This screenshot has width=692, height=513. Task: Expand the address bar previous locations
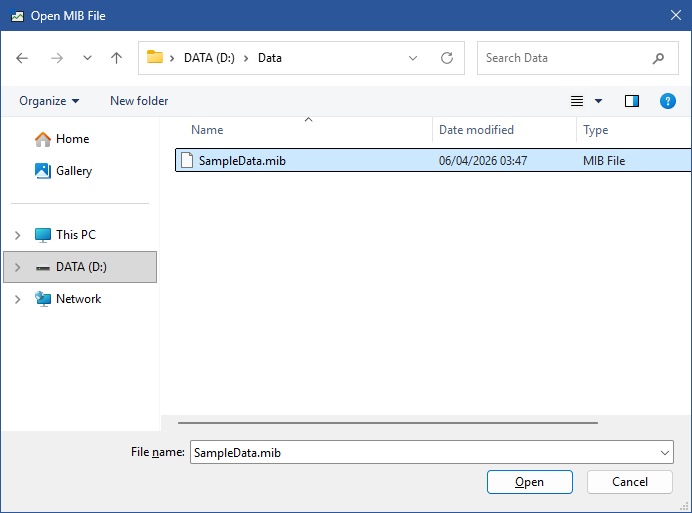point(414,58)
